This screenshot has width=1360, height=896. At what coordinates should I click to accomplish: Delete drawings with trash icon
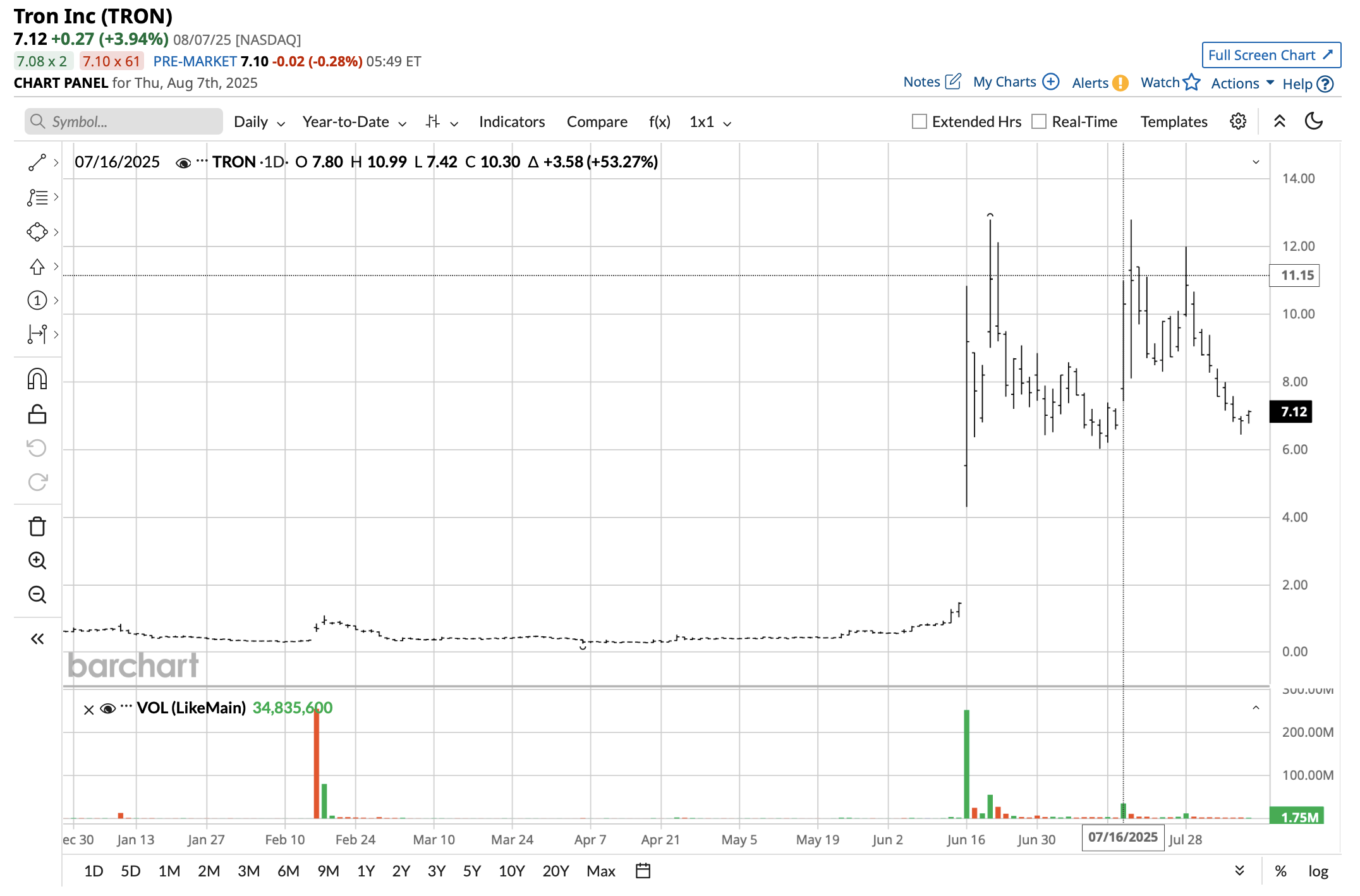click(x=37, y=526)
